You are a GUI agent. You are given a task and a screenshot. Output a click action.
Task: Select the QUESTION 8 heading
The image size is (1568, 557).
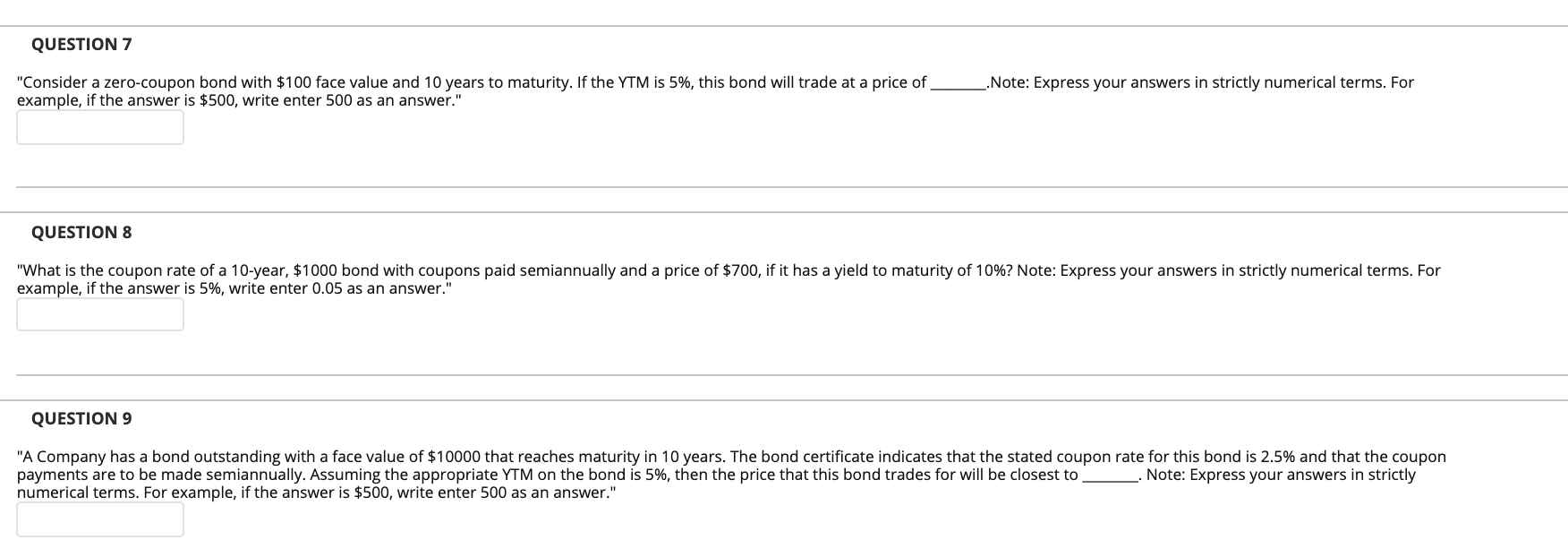81,231
